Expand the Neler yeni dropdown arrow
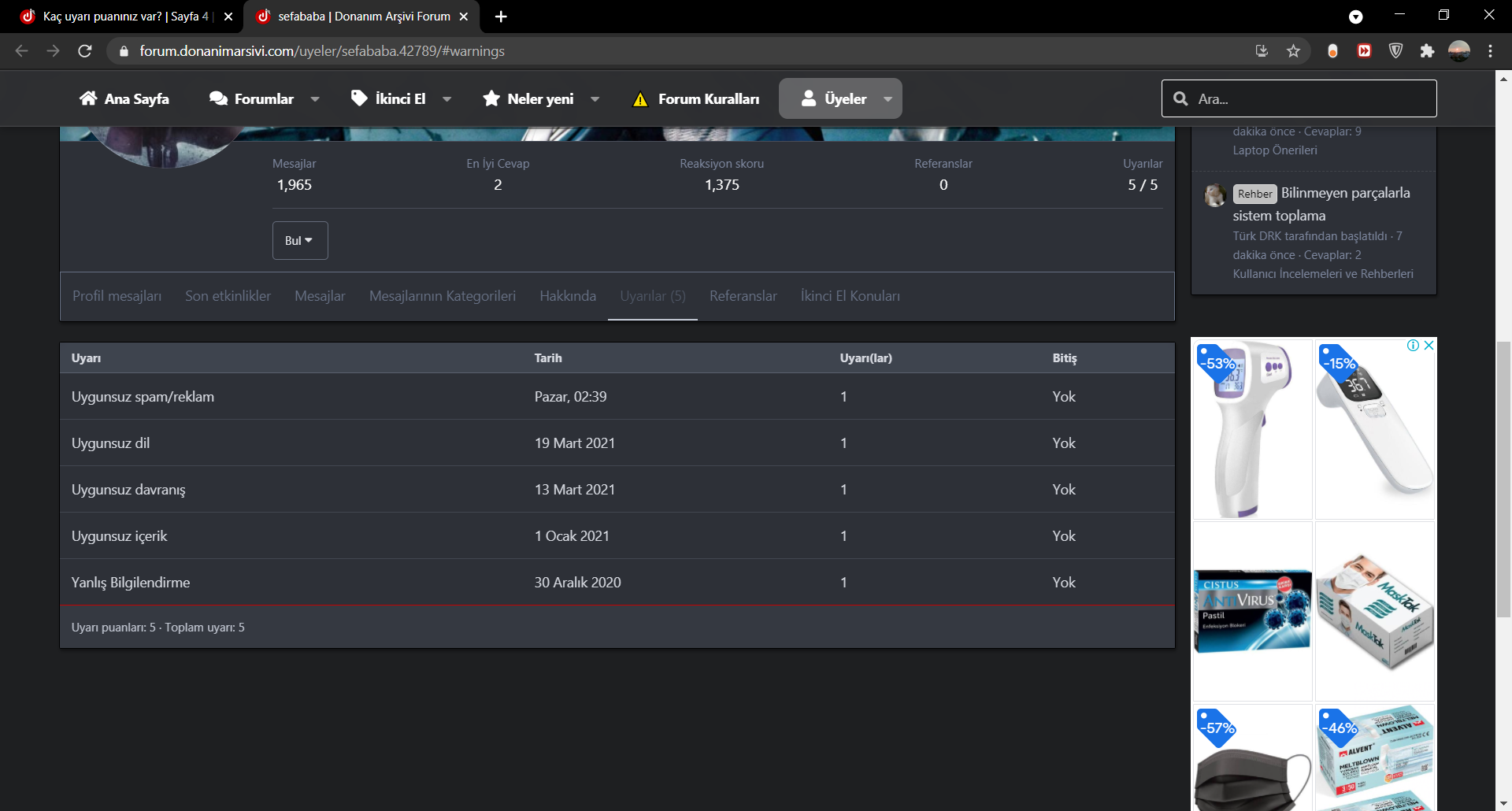The width and height of the screenshot is (1512, 811). (595, 99)
